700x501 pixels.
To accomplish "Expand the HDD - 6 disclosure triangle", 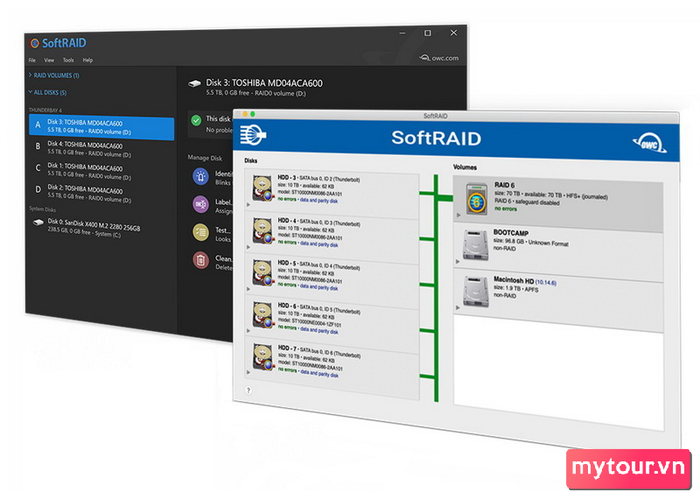I will point(249,331).
